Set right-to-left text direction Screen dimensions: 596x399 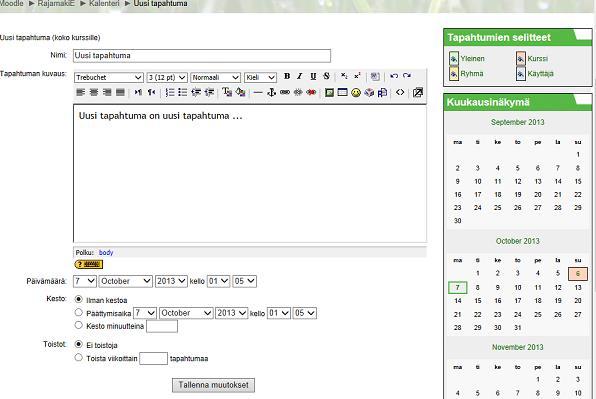point(151,92)
